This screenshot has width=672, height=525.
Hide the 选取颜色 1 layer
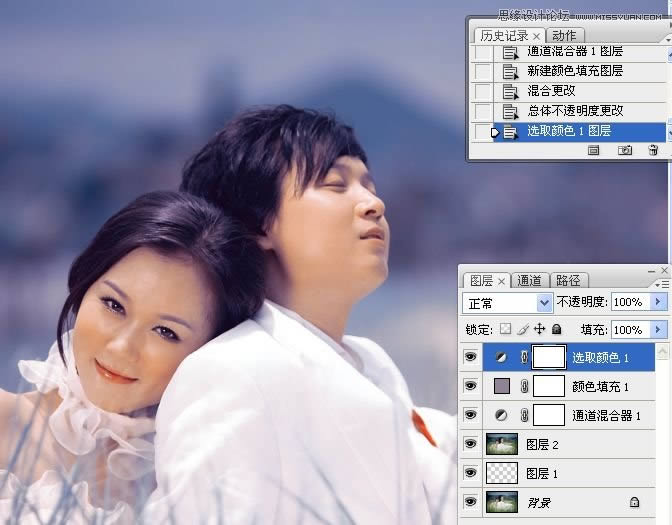471,357
